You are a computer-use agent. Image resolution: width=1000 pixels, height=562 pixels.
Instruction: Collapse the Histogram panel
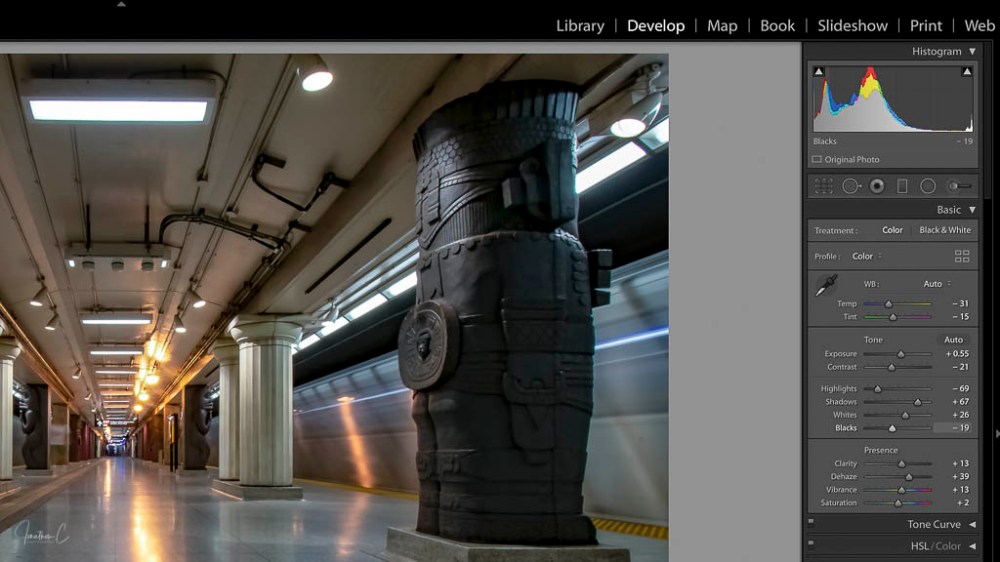(971, 52)
